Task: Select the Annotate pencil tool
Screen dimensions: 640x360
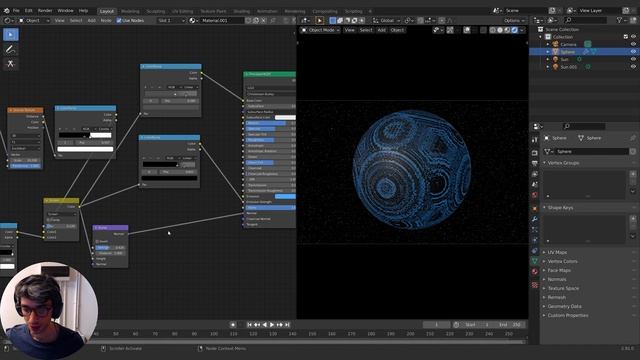Action: point(11,49)
